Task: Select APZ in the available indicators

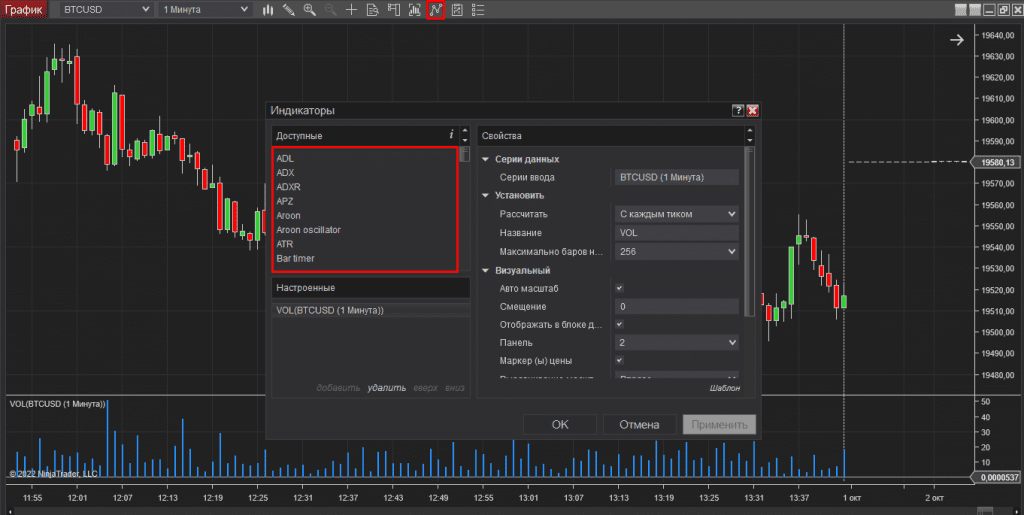Action: [x=285, y=202]
